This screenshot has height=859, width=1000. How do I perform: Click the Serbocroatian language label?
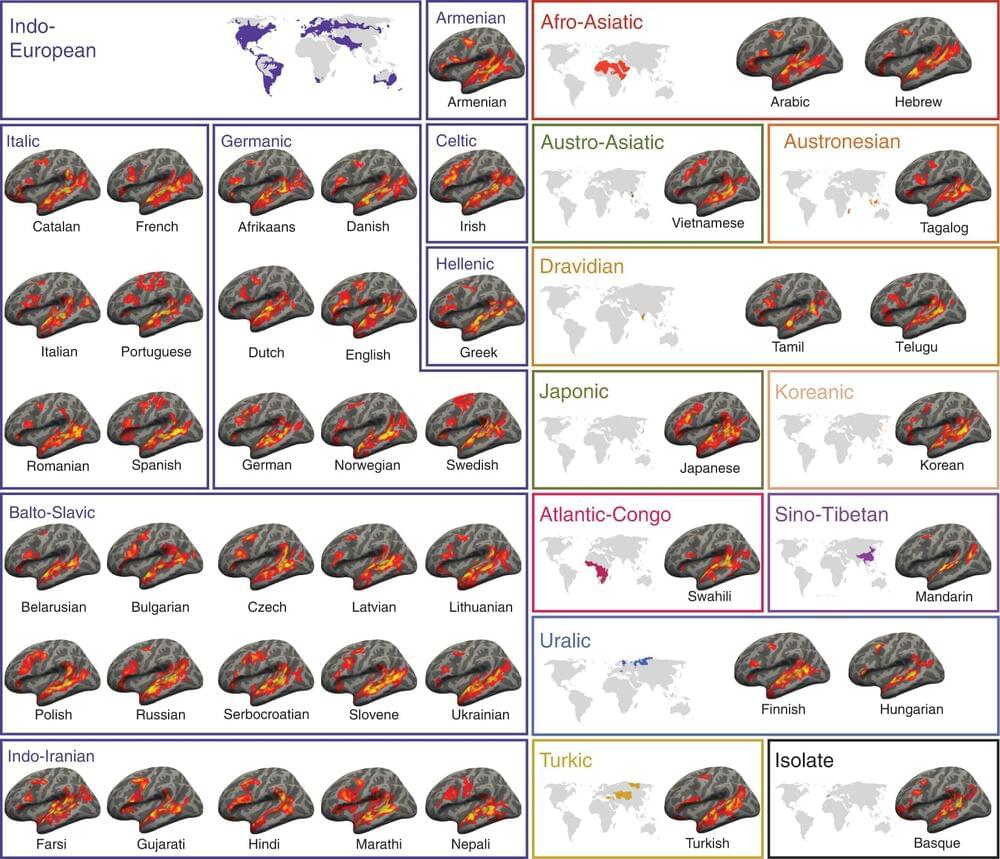(264, 714)
